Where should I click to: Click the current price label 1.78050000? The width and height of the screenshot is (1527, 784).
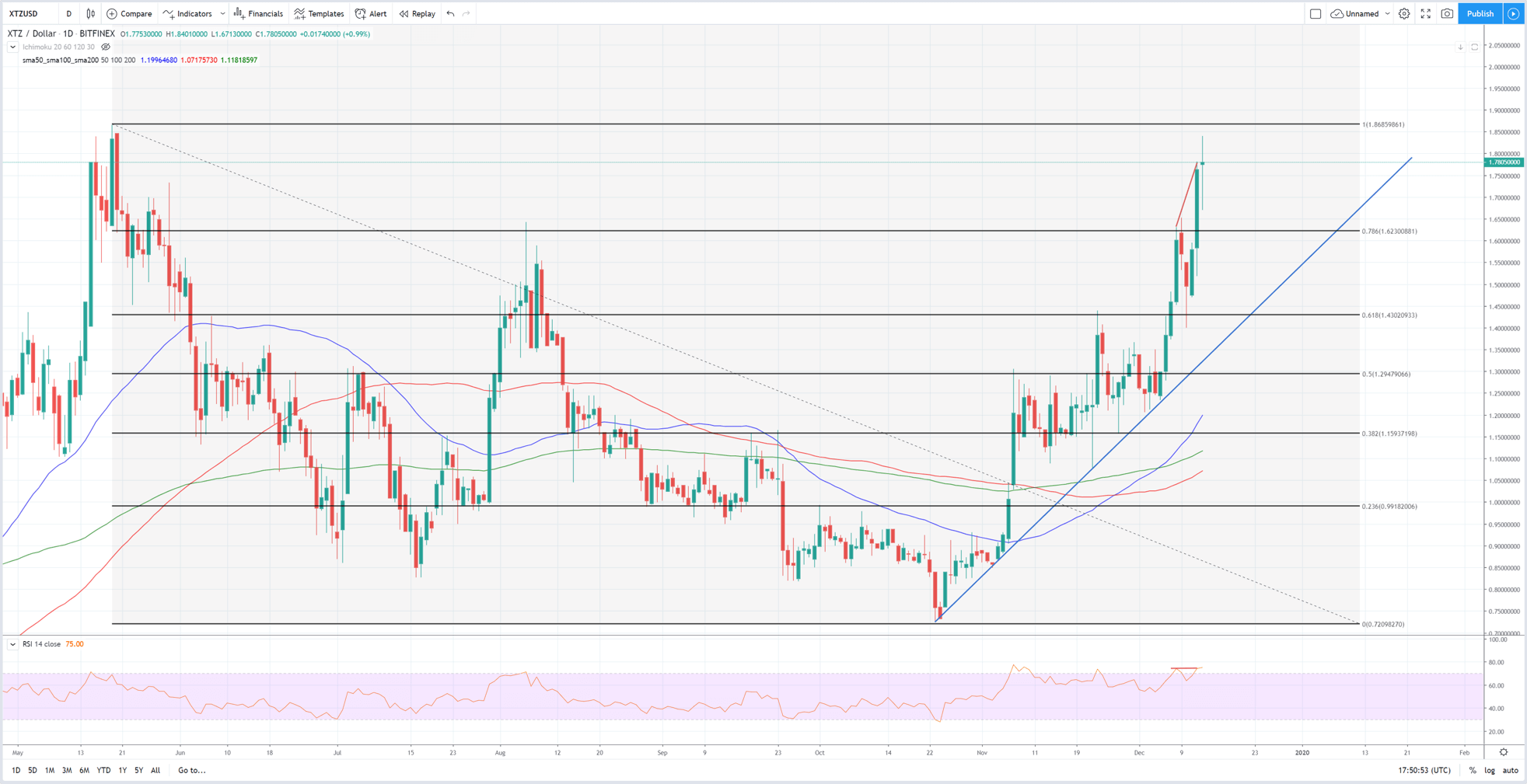(x=1504, y=162)
